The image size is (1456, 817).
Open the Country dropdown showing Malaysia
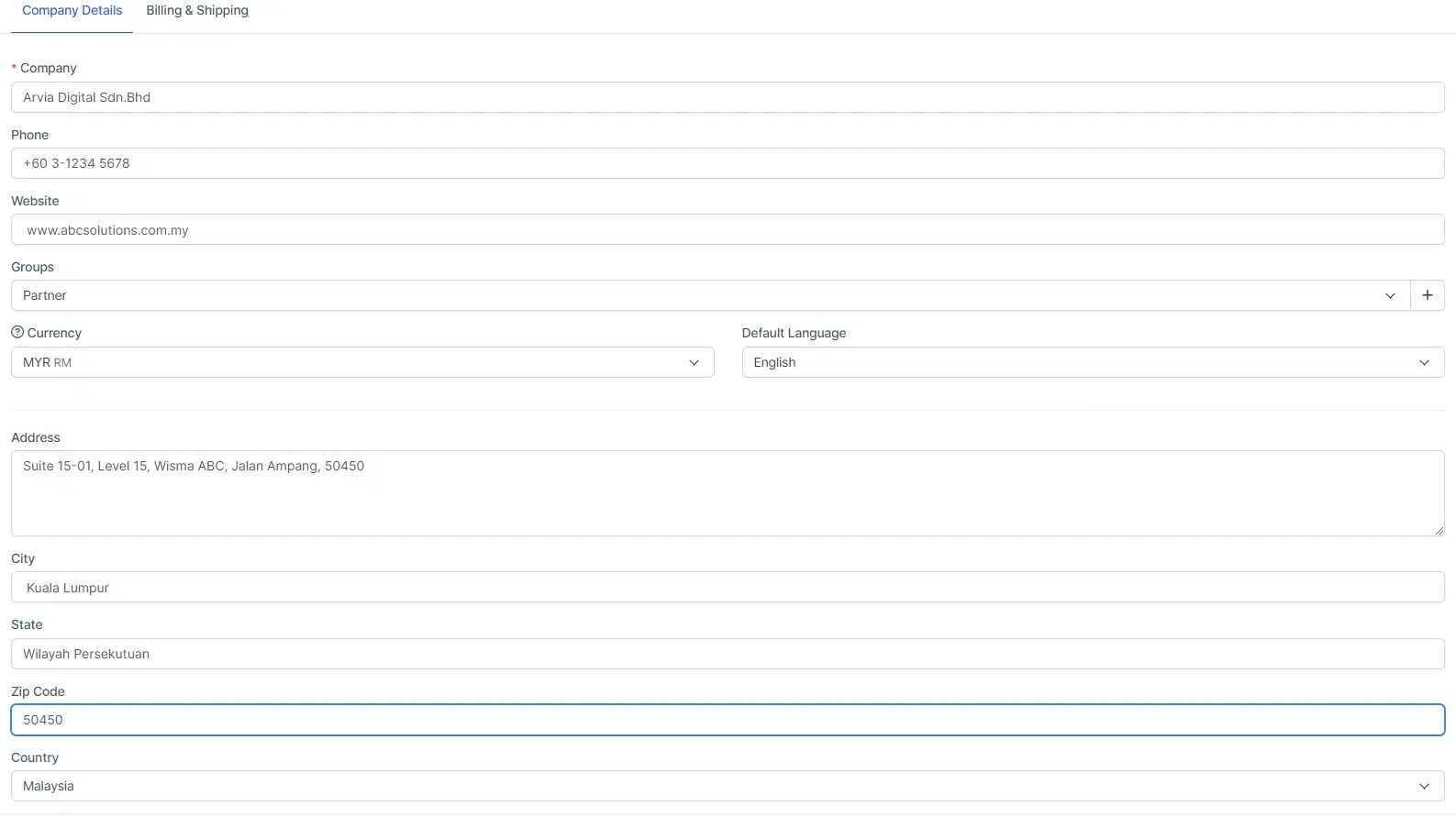tap(728, 786)
